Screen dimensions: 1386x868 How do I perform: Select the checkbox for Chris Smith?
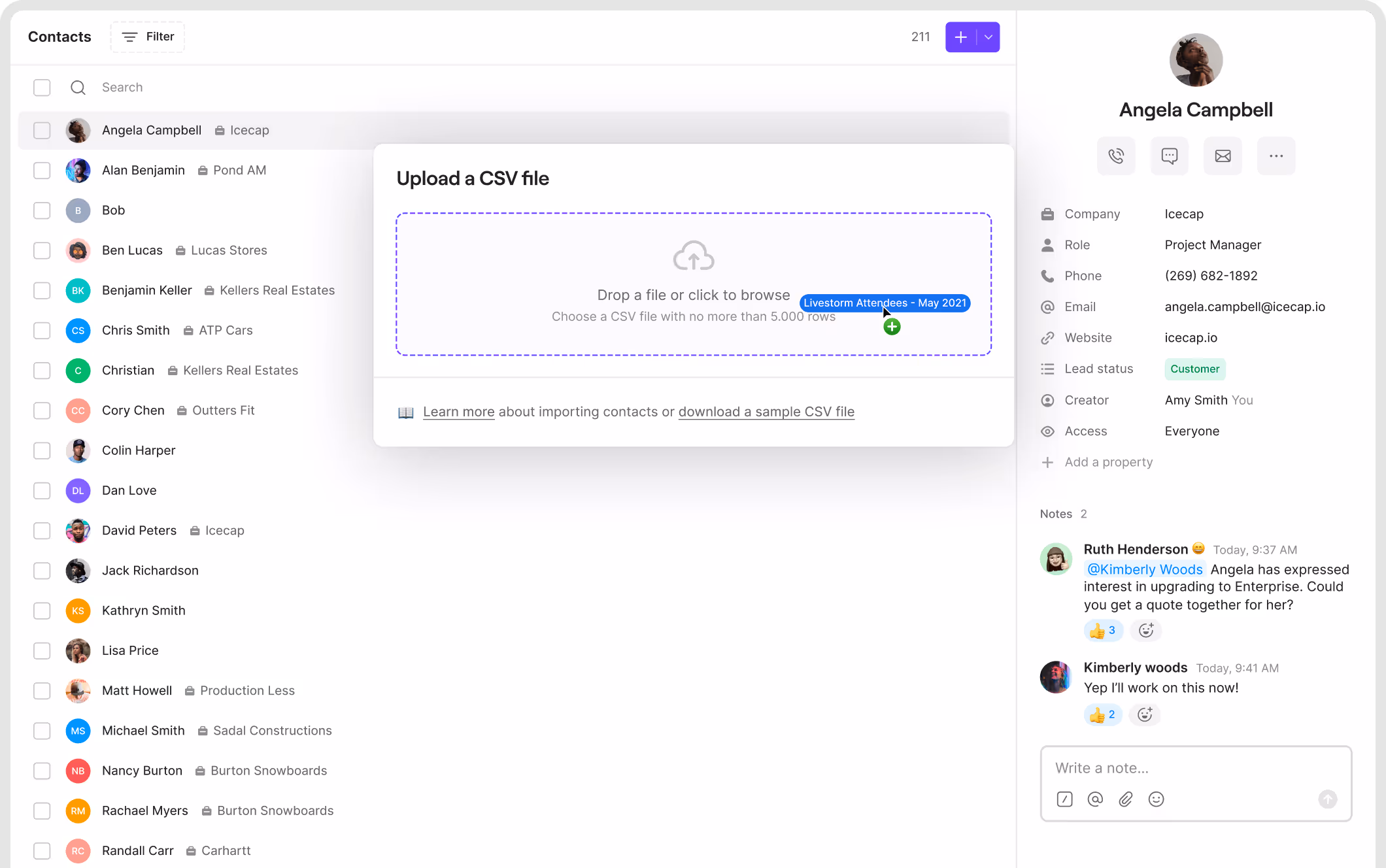click(x=42, y=331)
